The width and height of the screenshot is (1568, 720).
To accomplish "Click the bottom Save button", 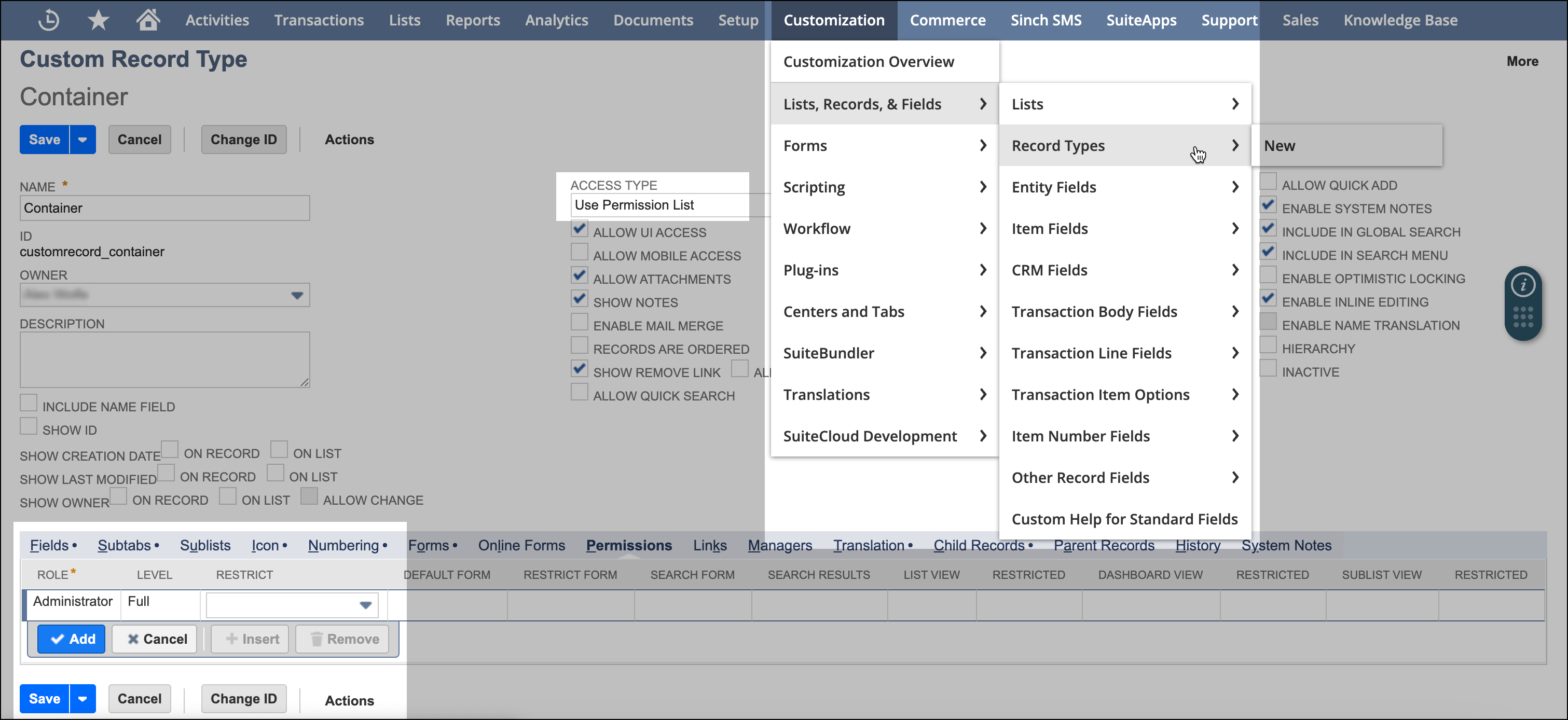I will [x=45, y=699].
